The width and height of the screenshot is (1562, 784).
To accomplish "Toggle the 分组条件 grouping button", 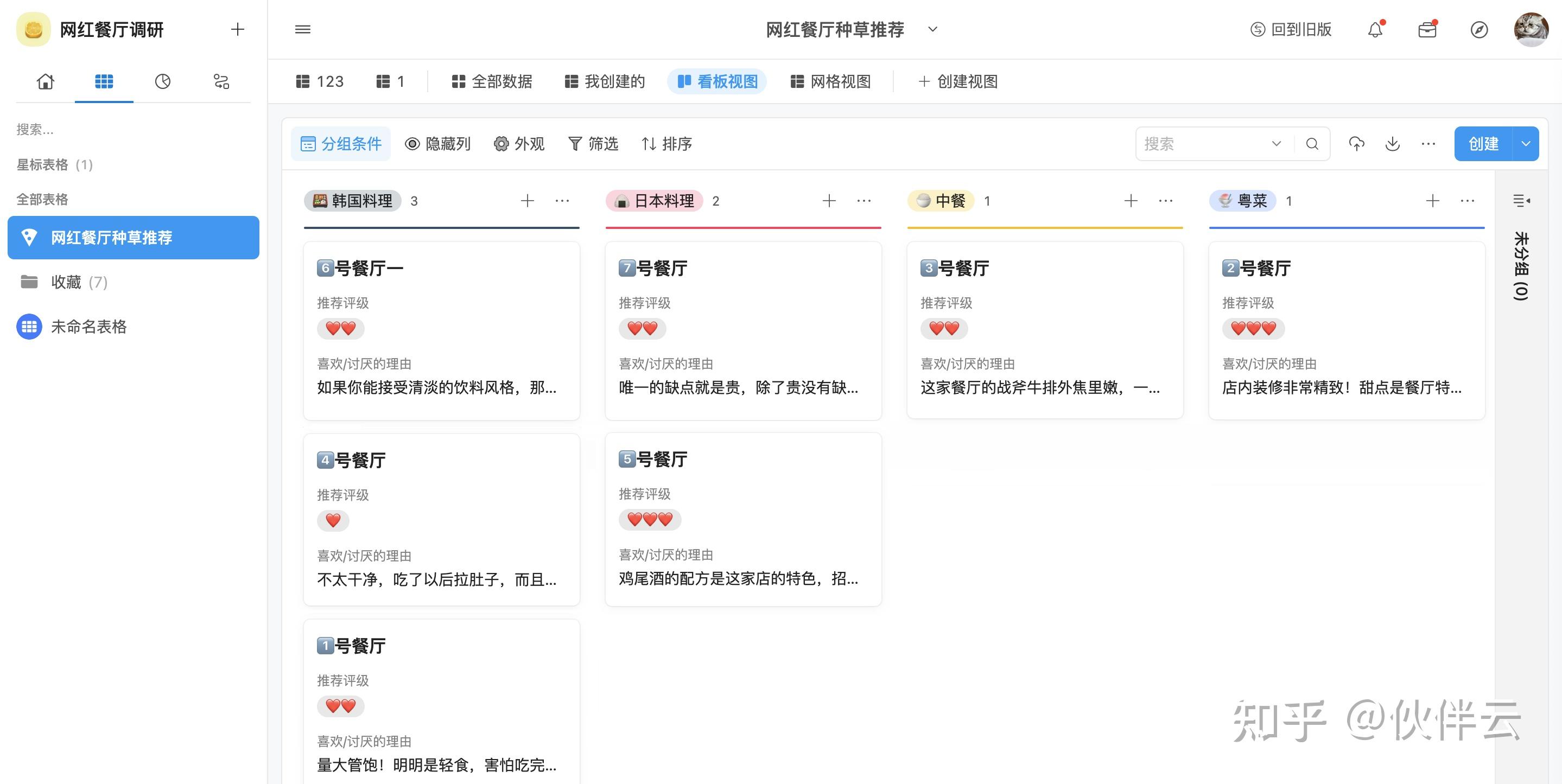I will 341,144.
